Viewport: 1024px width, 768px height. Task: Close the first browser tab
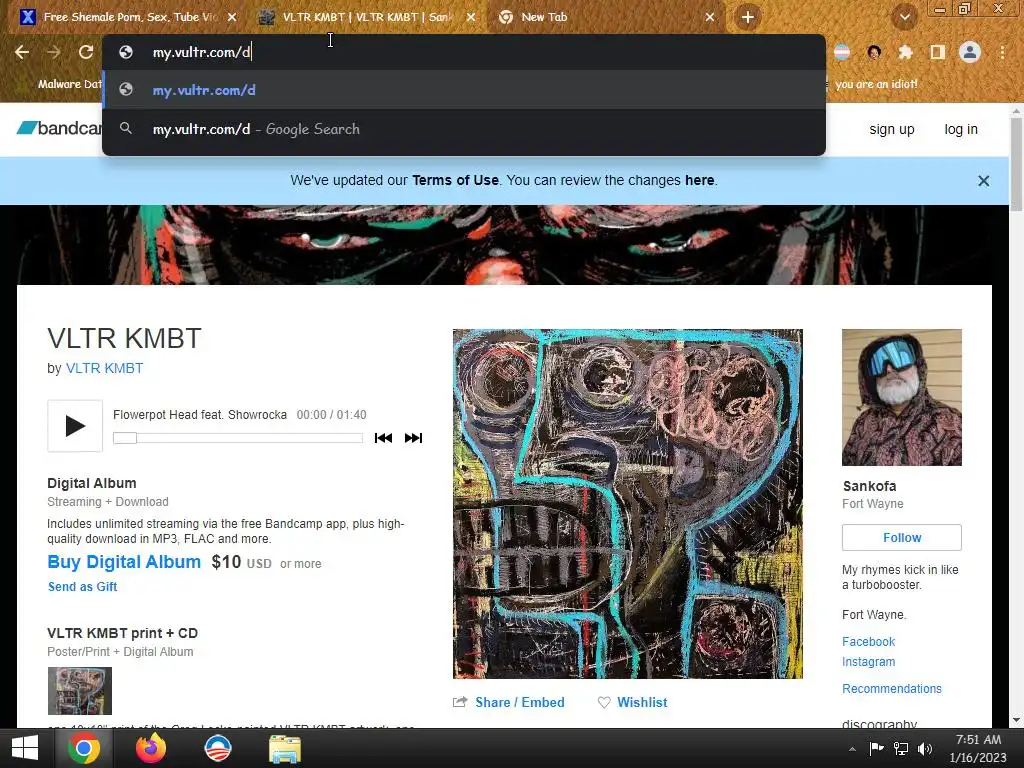point(231,17)
